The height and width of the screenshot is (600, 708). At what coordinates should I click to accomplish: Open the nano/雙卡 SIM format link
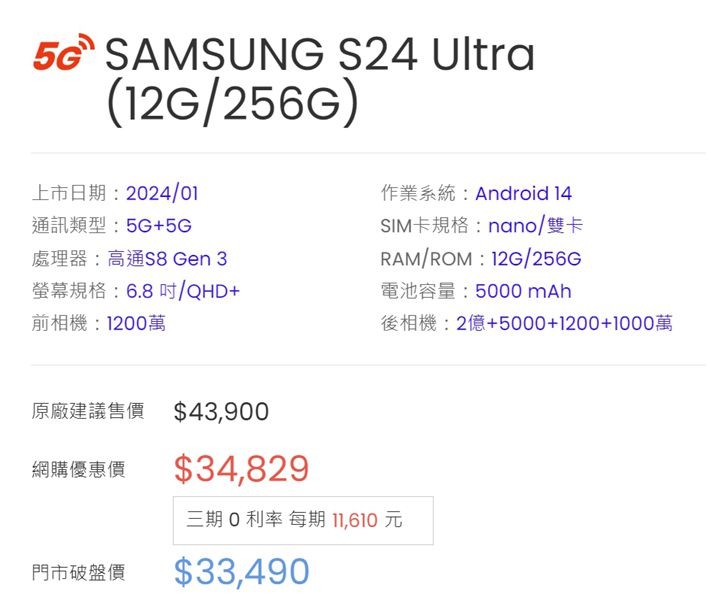tap(536, 226)
